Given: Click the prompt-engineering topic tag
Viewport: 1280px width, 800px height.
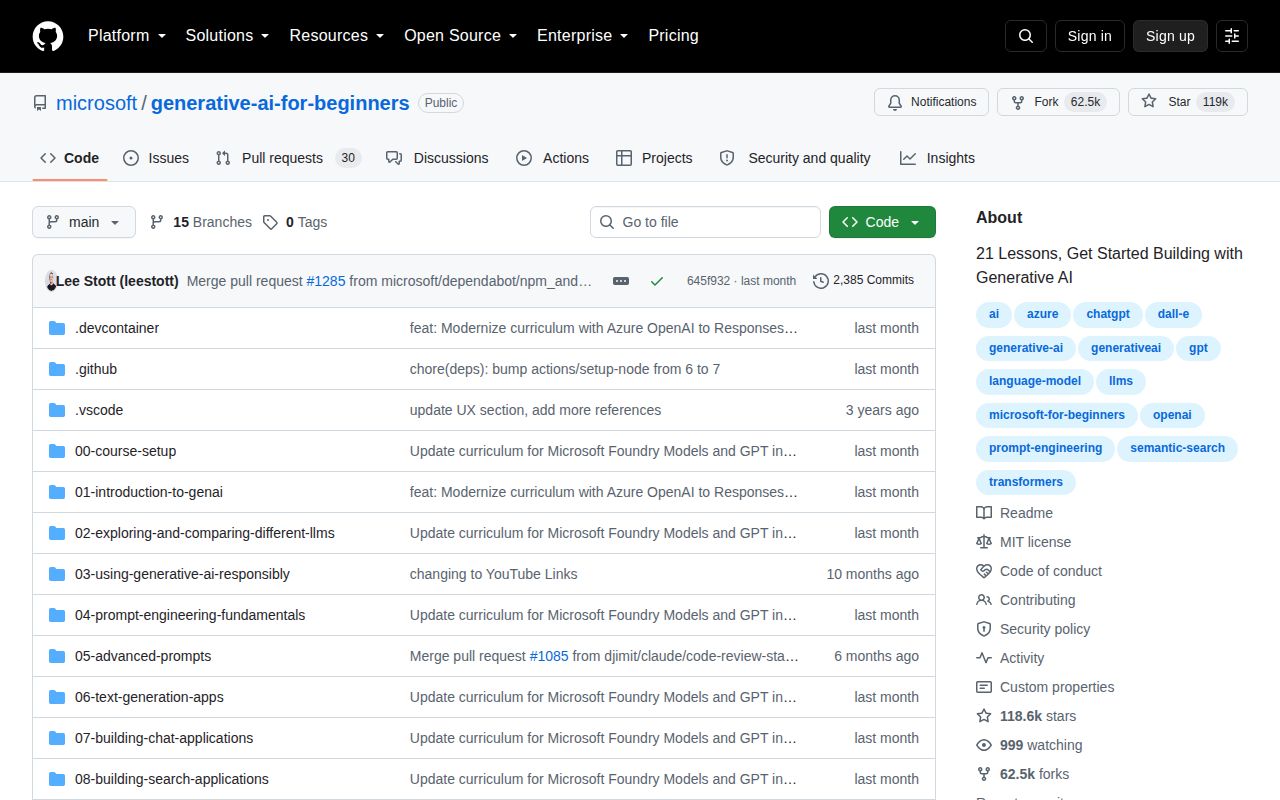Looking at the screenshot, I should [1045, 448].
